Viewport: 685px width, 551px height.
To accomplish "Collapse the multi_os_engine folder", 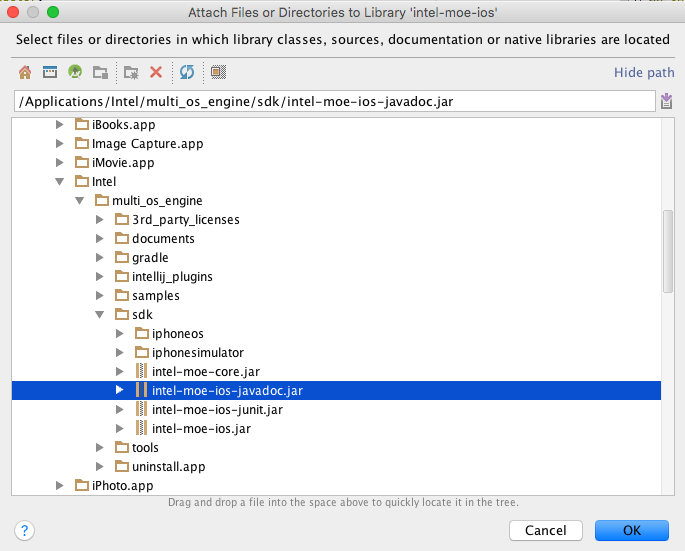I will tap(80, 201).
